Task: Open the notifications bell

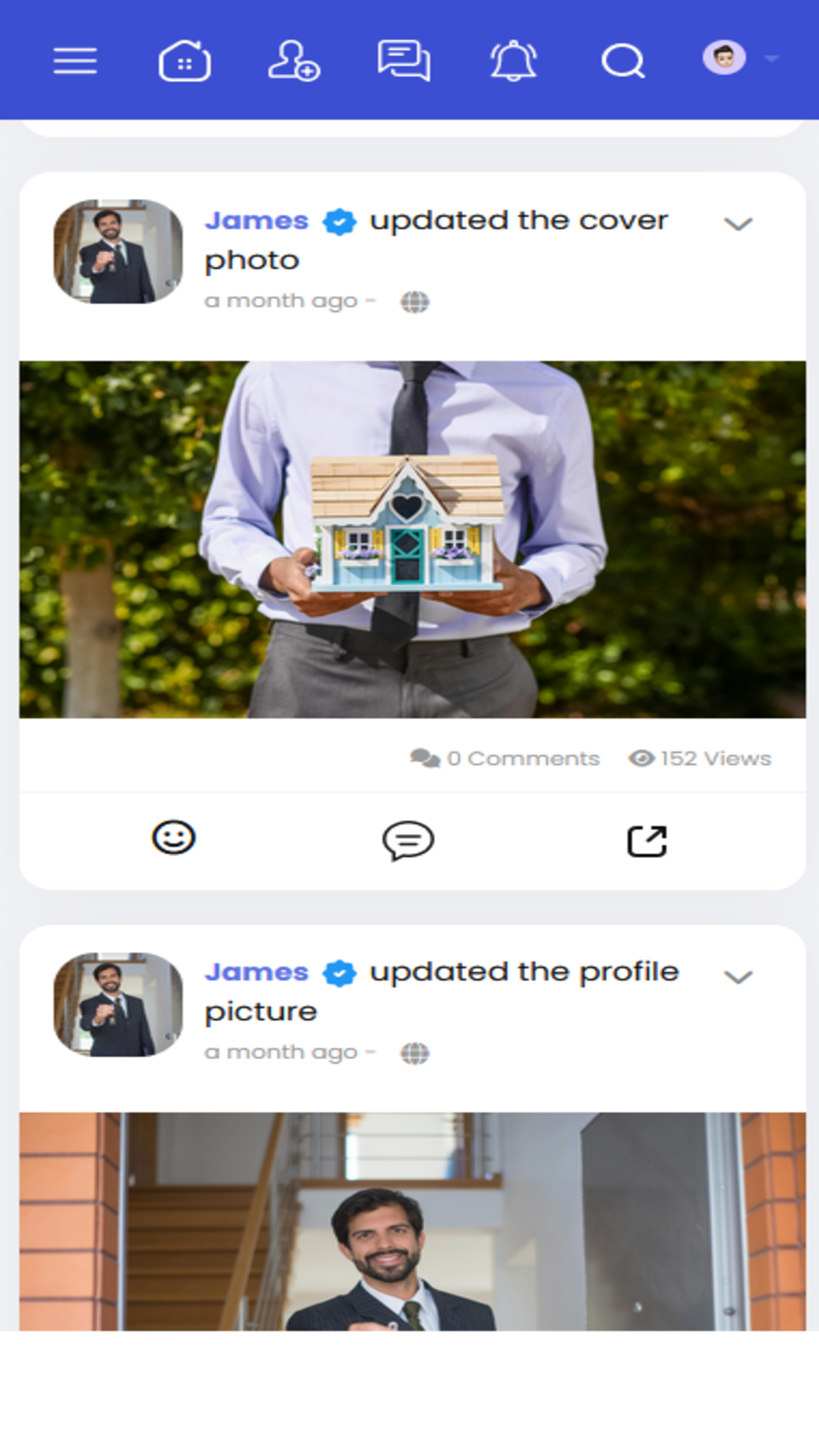Action: click(514, 61)
